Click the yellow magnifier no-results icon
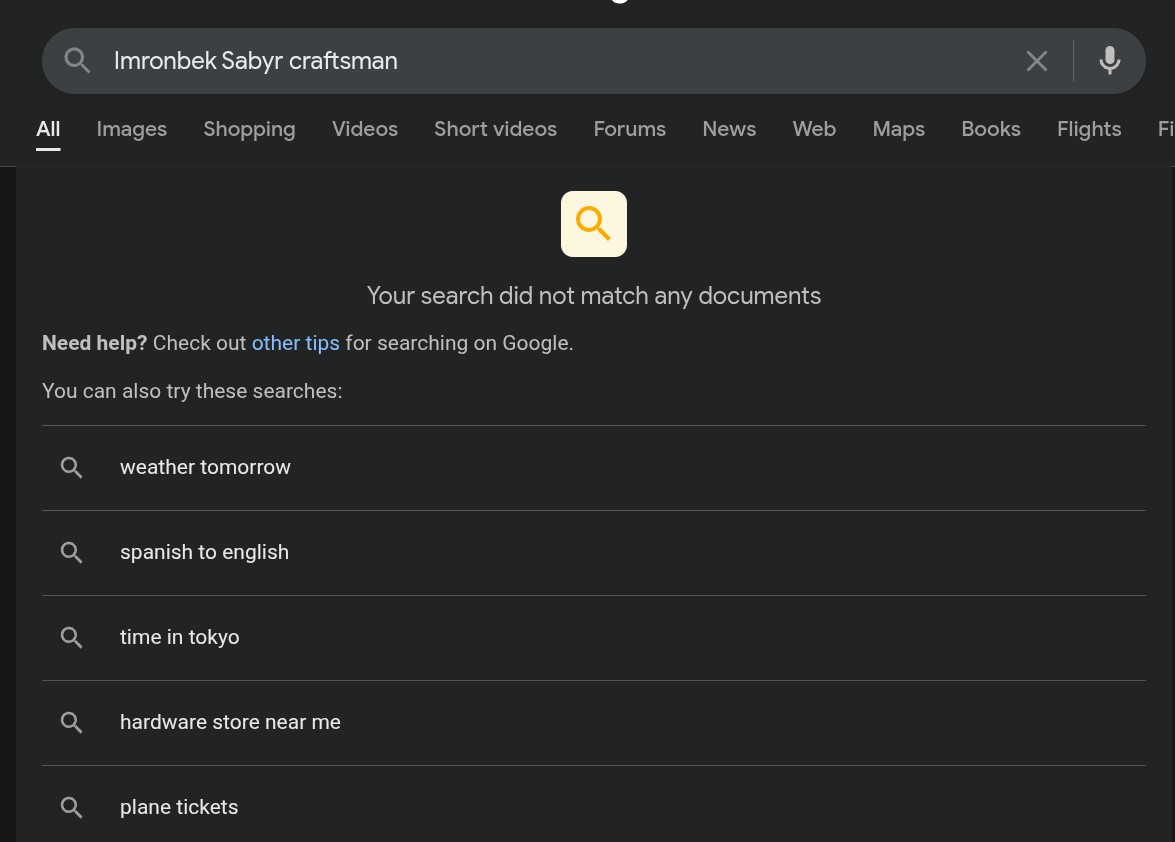 pyautogui.click(x=593, y=224)
